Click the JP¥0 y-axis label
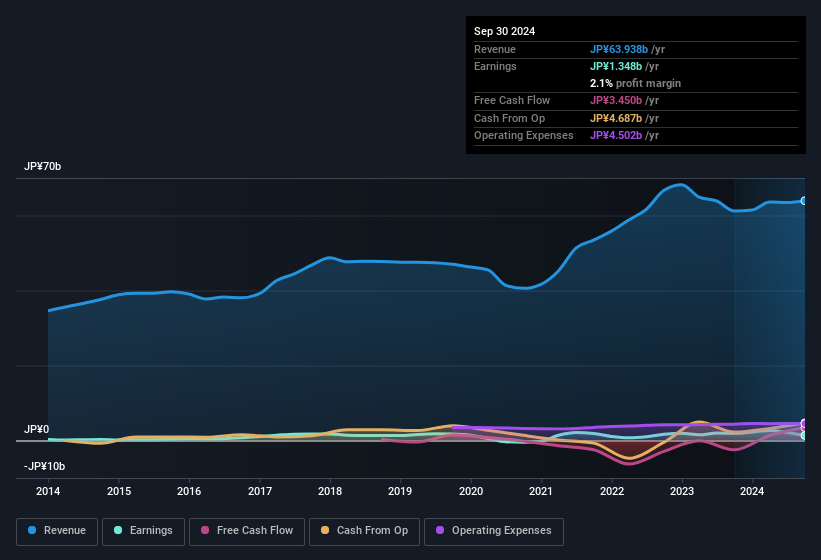 [37, 429]
